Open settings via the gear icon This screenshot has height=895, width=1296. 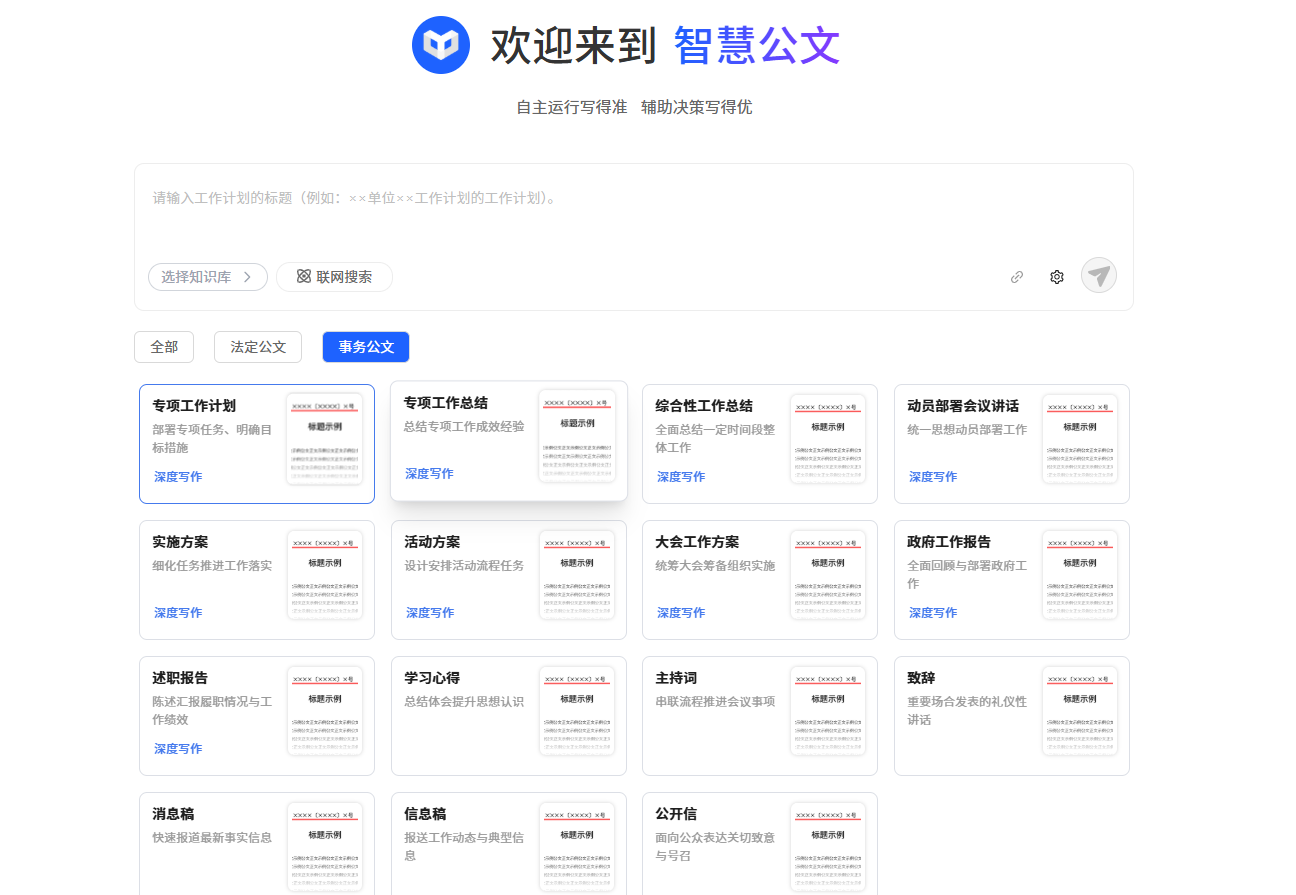click(x=1056, y=277)
